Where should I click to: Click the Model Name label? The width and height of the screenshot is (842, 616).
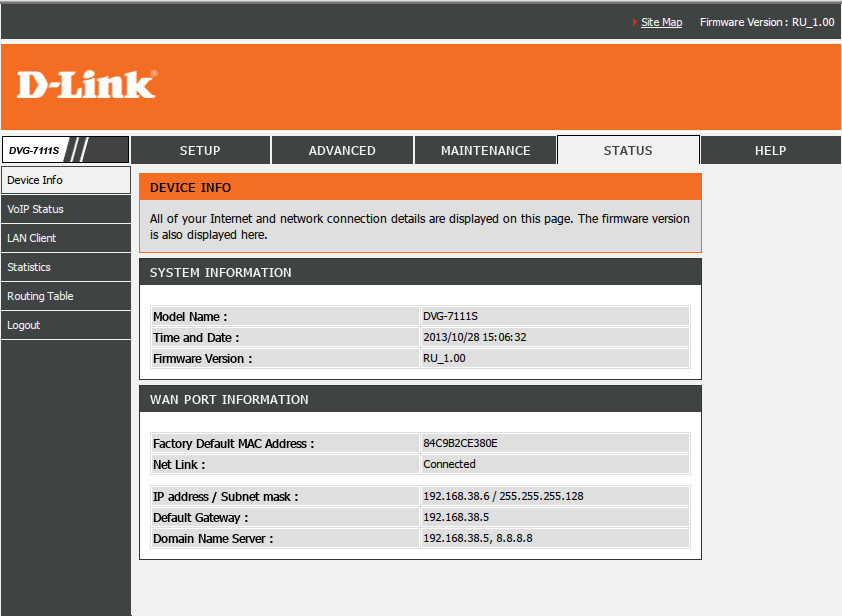[190, 317]
